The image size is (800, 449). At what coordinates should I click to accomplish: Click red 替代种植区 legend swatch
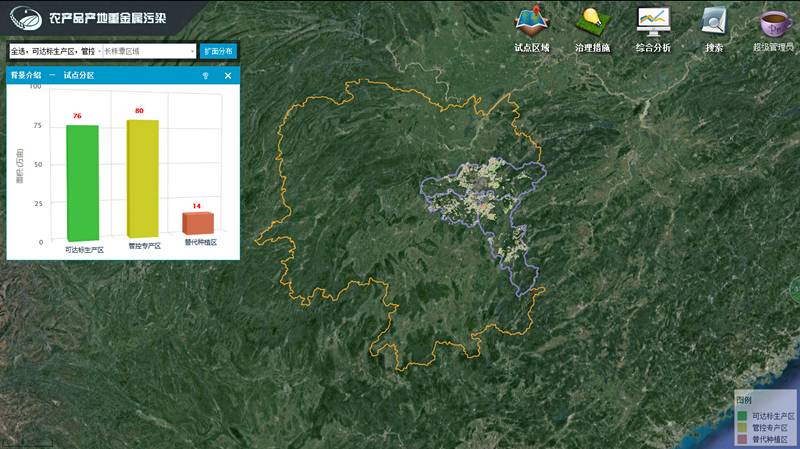(x=742, y=439)
